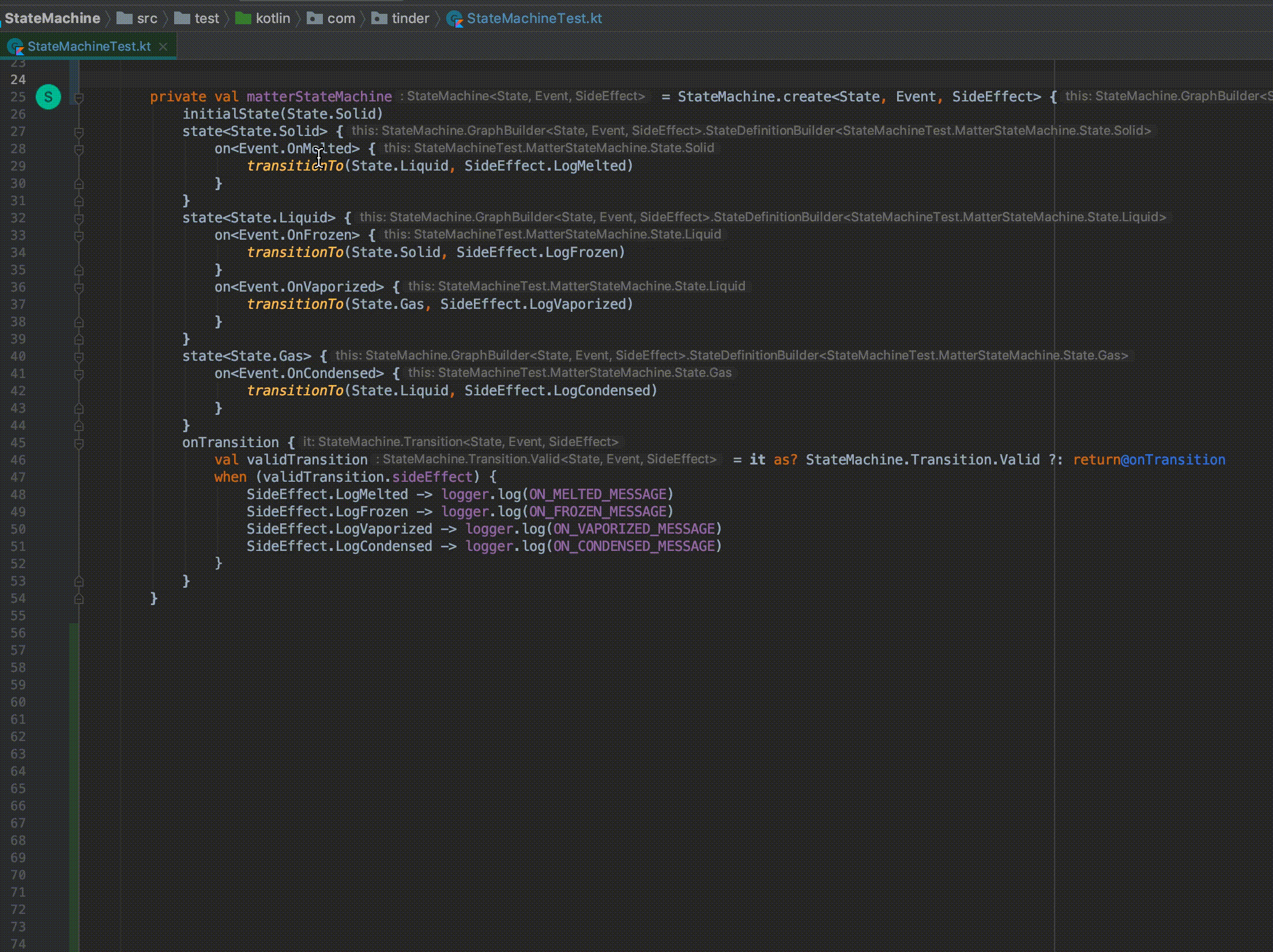Click the tinder package folder icon
This screenshot has height=952, width=1273.
point(379,18)
